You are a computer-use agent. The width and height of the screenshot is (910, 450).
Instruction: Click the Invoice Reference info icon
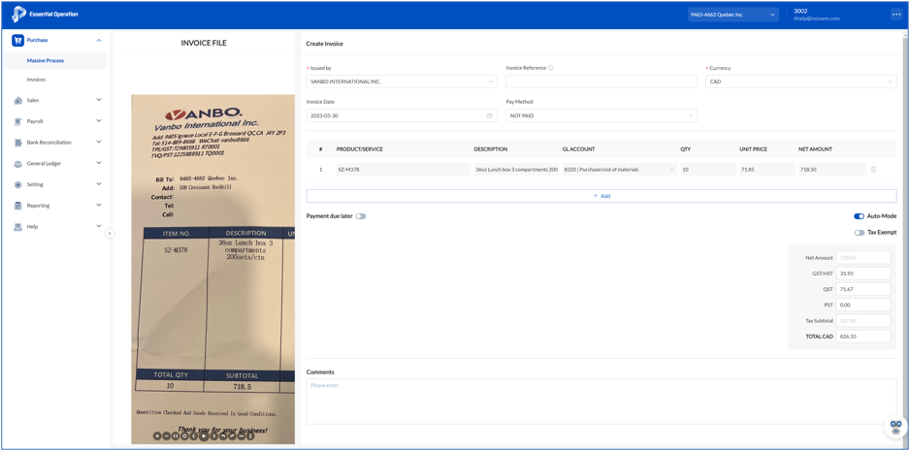coord(550,67)
